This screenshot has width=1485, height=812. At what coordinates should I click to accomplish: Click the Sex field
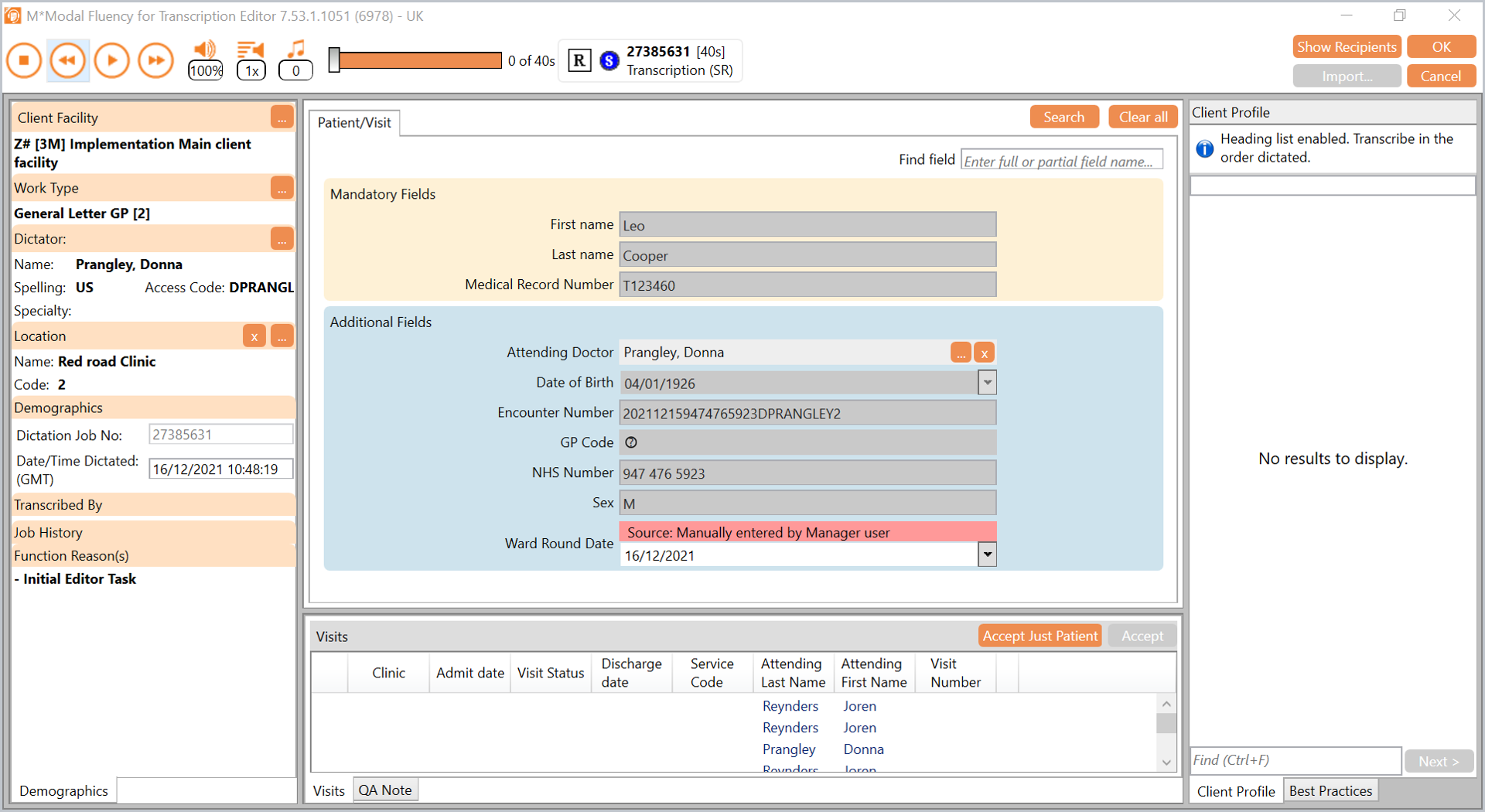[807, 503]
